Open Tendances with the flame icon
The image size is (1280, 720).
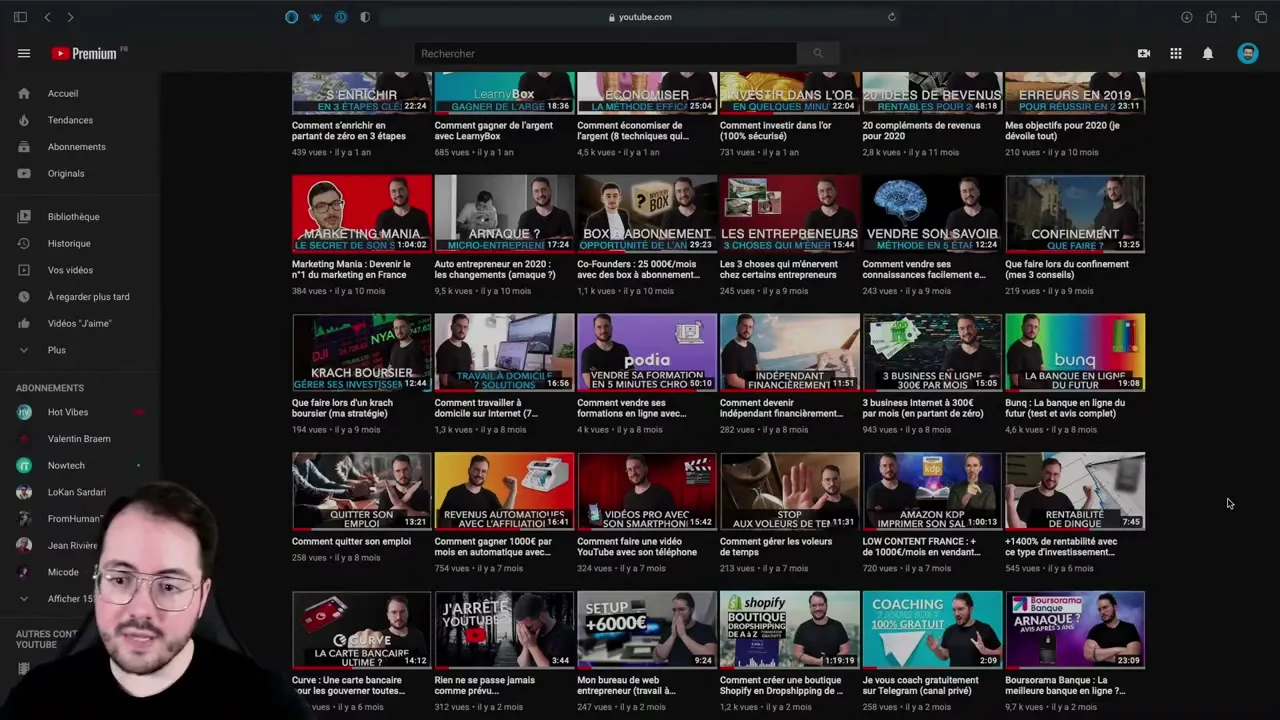24,120
